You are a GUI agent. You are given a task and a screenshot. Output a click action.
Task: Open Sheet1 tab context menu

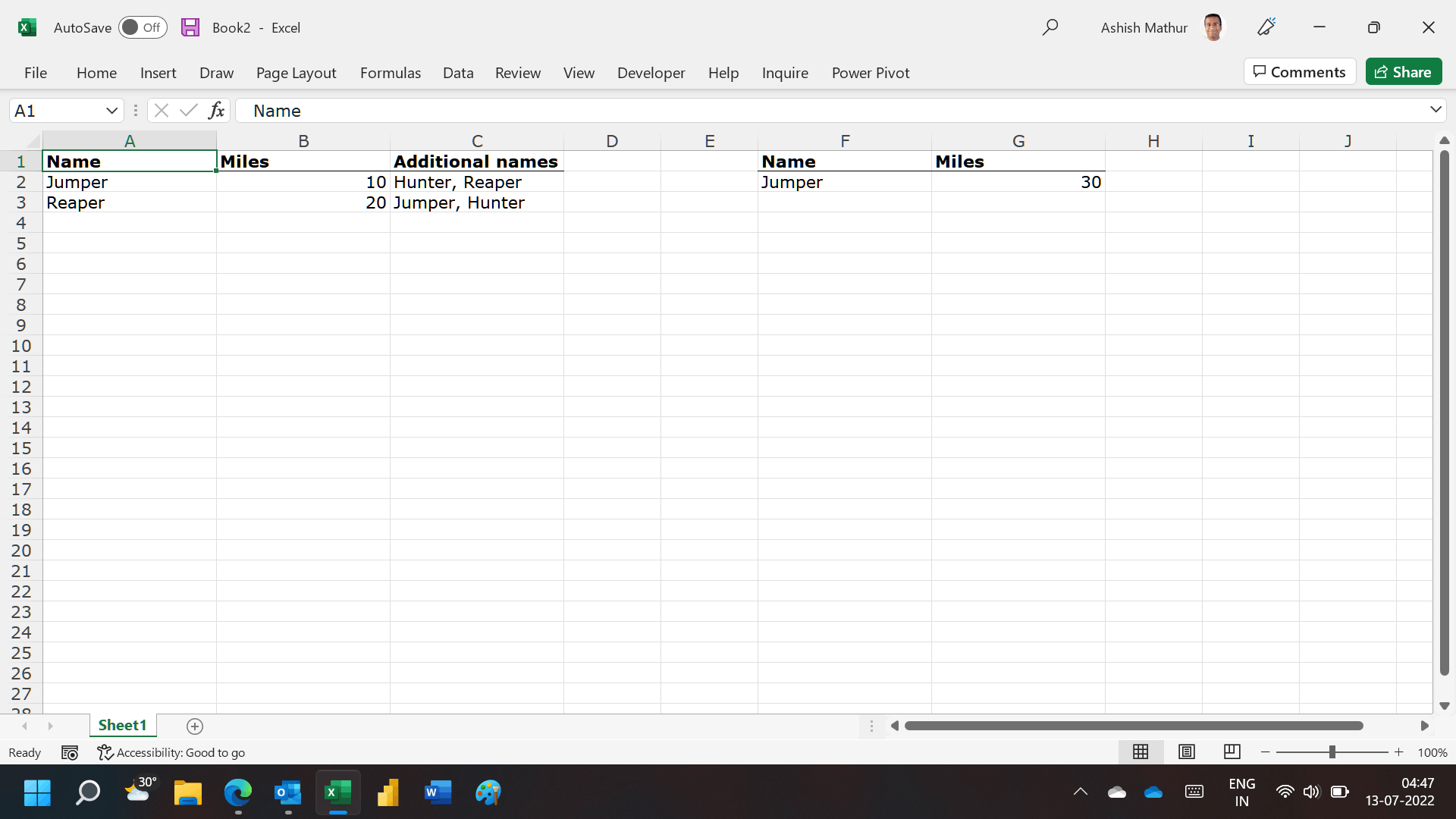pyautogui.click(x=122, y=726)
